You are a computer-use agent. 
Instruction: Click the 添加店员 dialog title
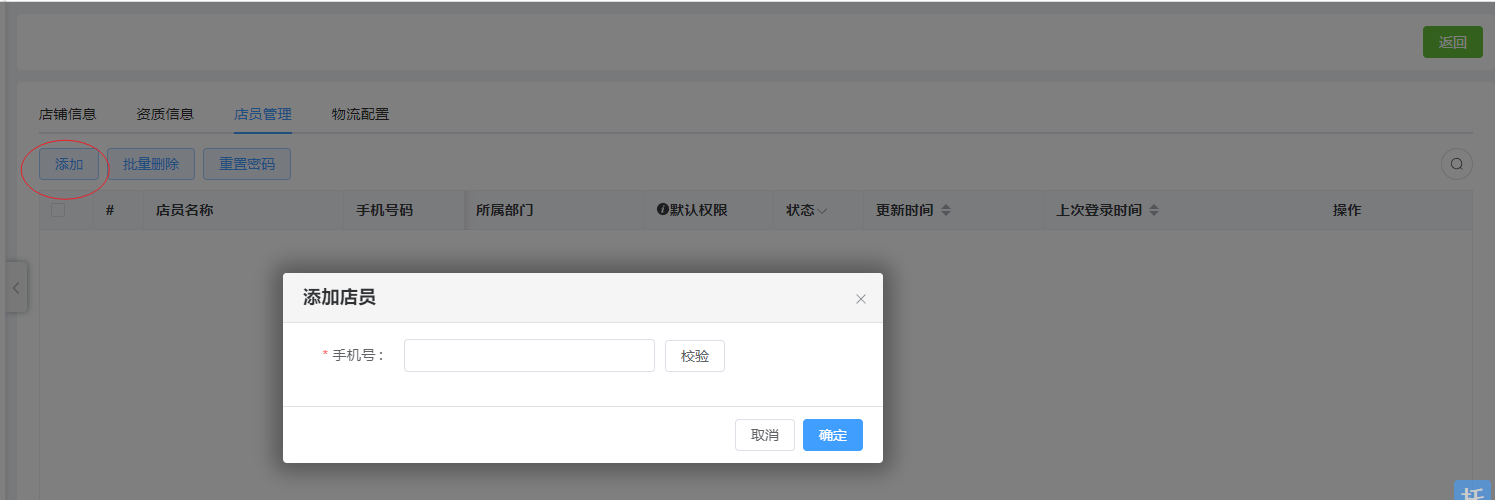point(339,297)
